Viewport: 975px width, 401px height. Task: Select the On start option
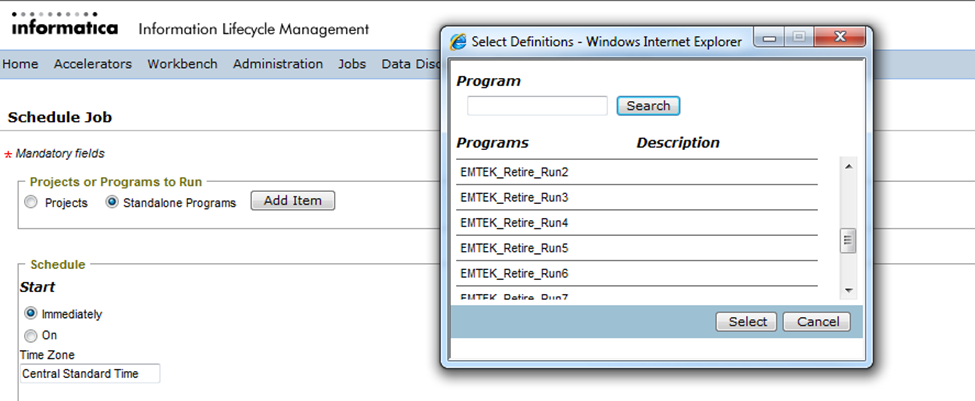(x=30, y=336)
